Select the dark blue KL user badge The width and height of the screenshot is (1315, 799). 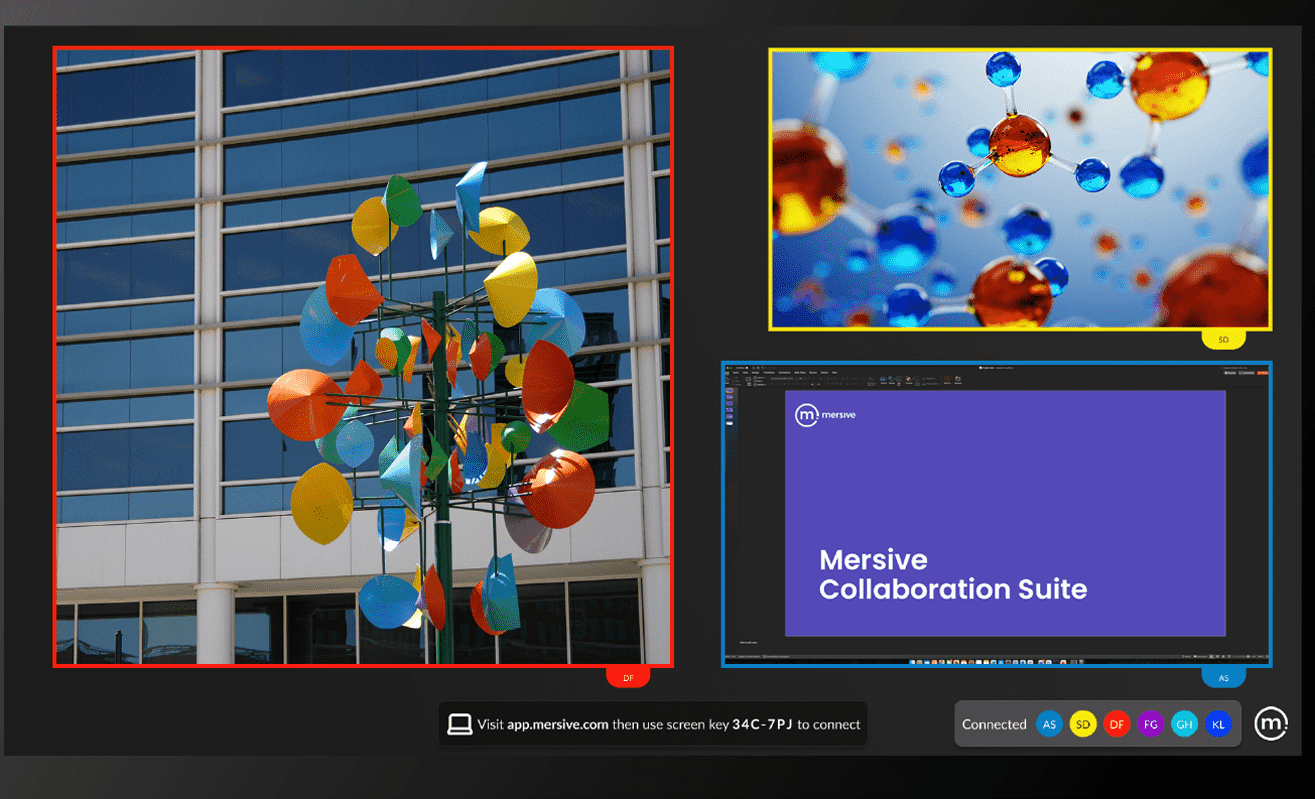point(1217,724)
